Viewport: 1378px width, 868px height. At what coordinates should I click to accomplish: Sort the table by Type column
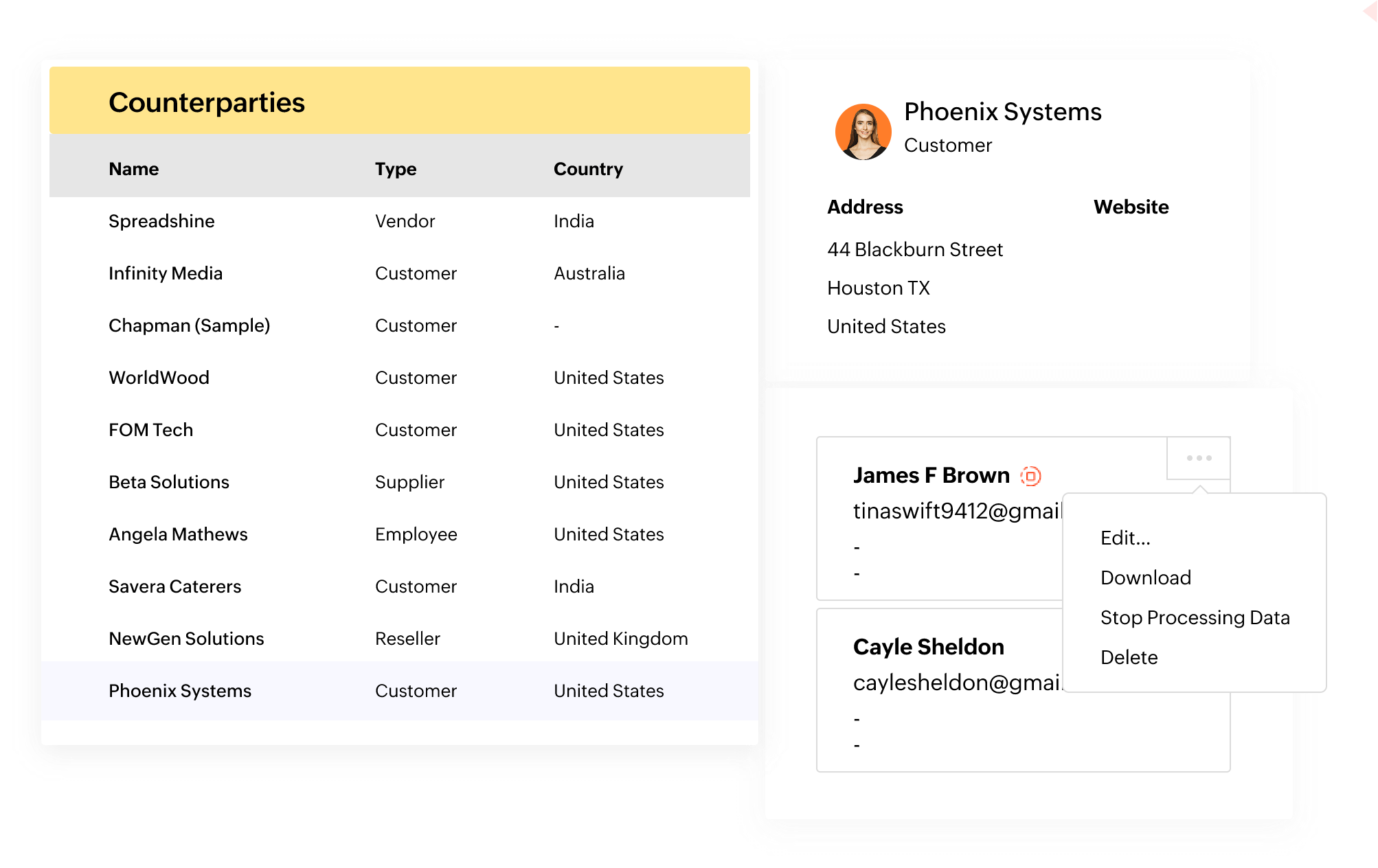coord(396,168)
